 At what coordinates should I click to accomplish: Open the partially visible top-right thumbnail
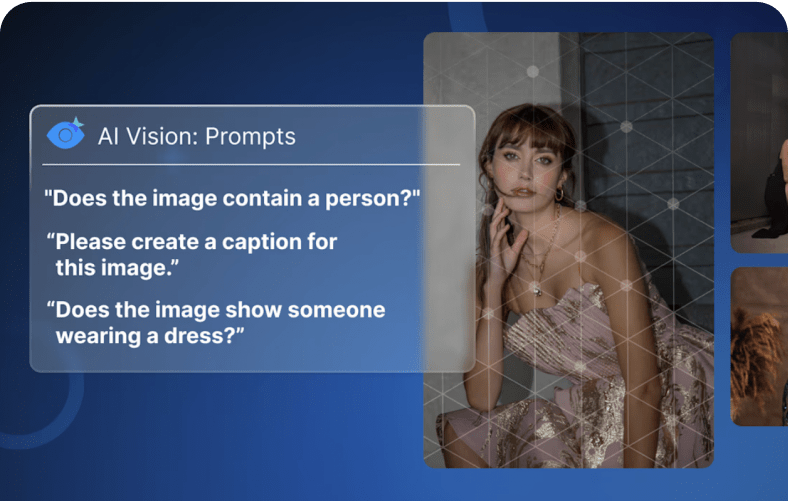(x=759, y=143)
